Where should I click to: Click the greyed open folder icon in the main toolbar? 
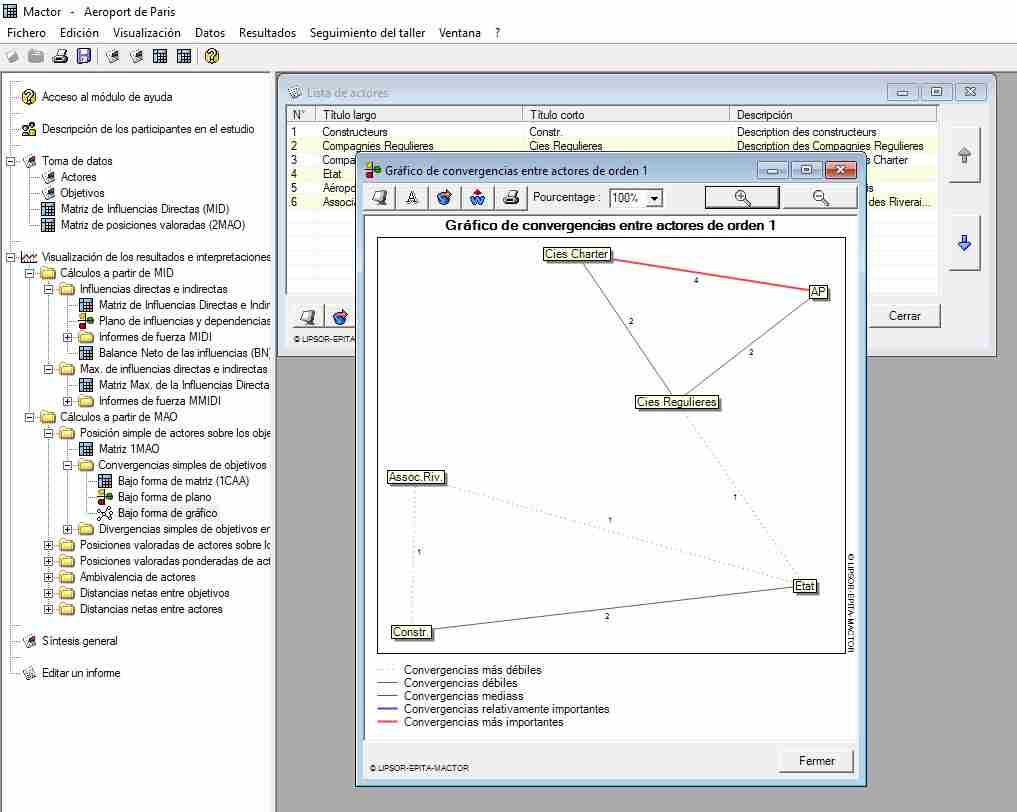coord(36,56)
